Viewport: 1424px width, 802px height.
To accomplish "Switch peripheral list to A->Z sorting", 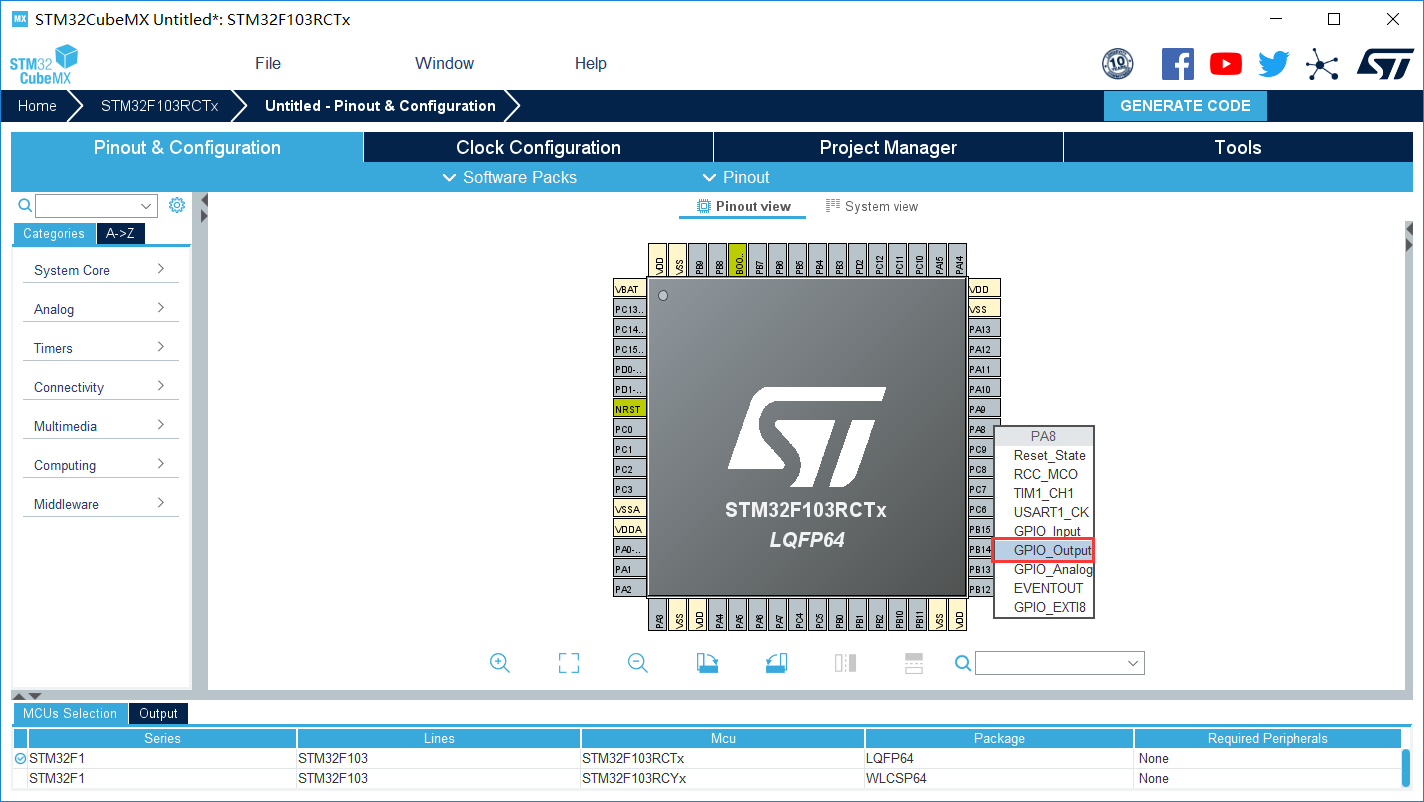I will click(120, 233).
